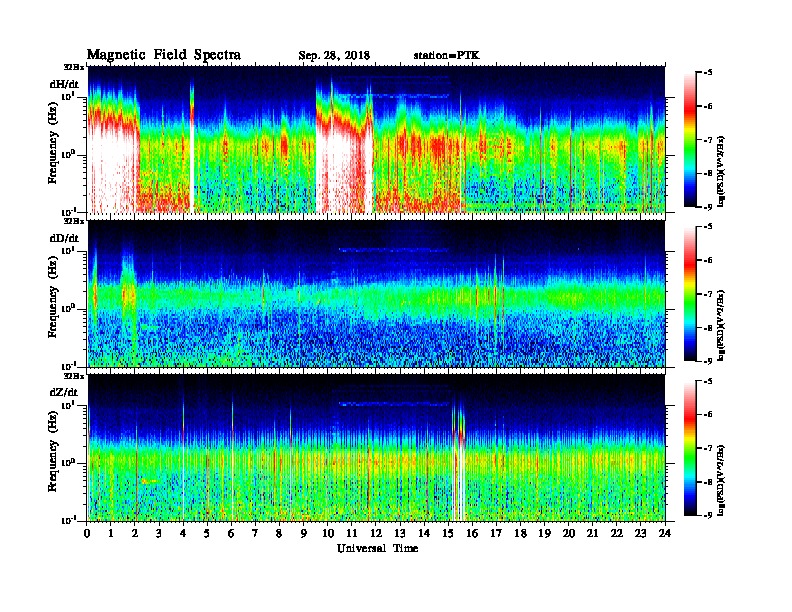
Task: Click hour "18" on the Universal Time axis
Action: (520, 533)
